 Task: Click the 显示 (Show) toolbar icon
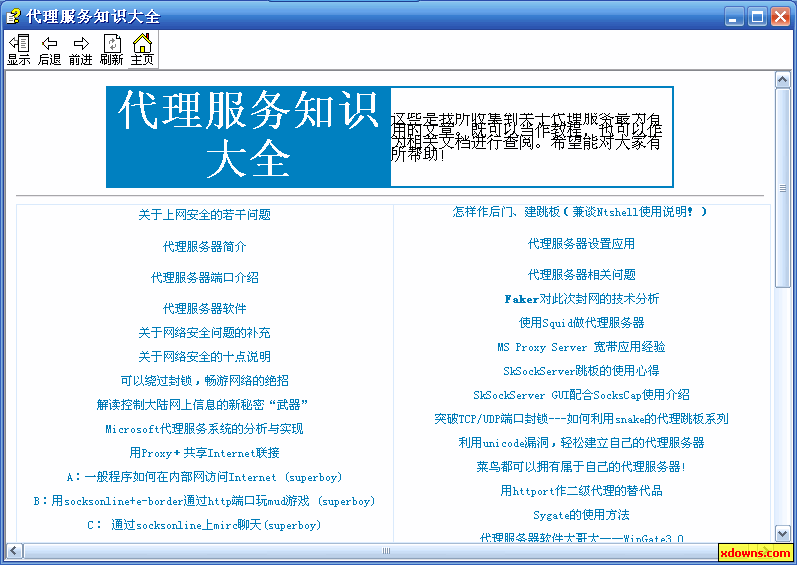pyautogui.click(x=19, y=49)
